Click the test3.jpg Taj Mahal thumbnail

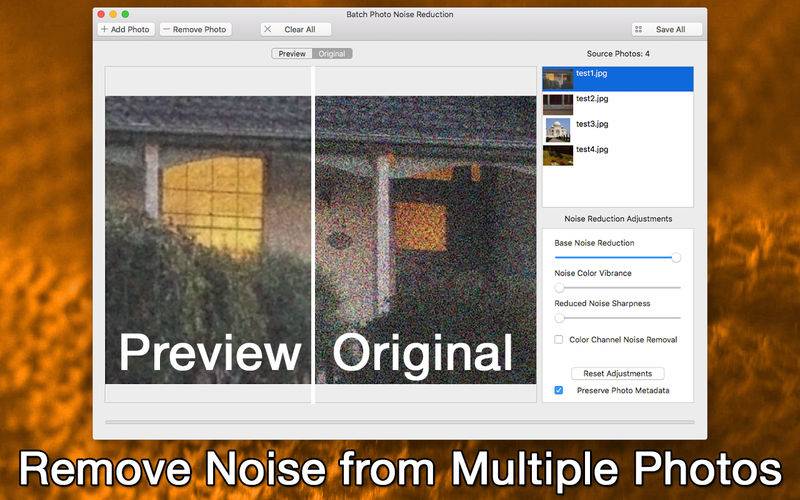[x=558, y=130]
